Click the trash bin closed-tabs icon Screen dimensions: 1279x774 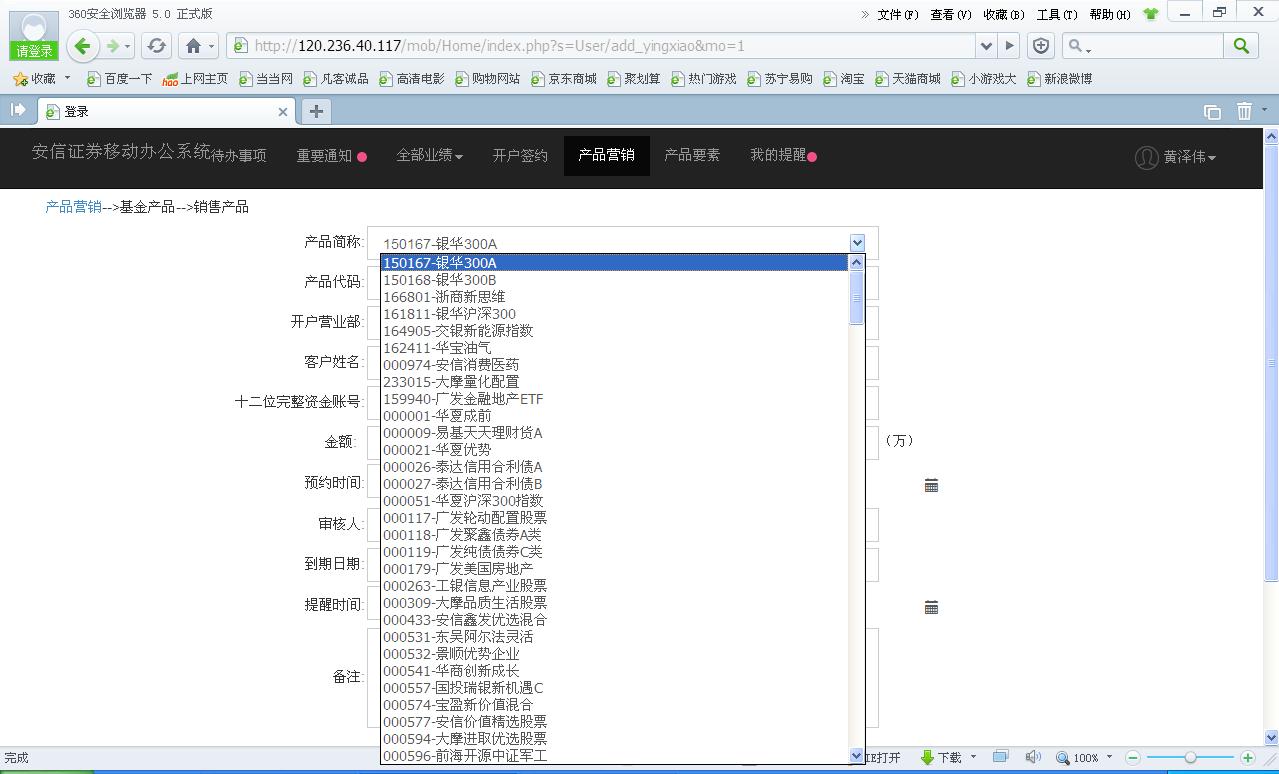1244,111
